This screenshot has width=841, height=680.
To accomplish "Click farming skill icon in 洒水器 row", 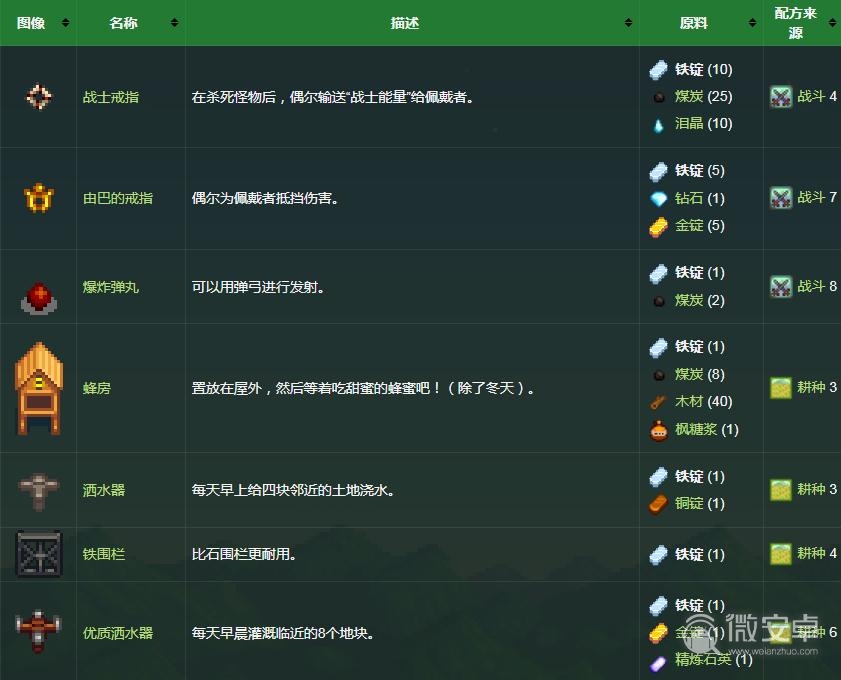I will click(x=781, y=489).
